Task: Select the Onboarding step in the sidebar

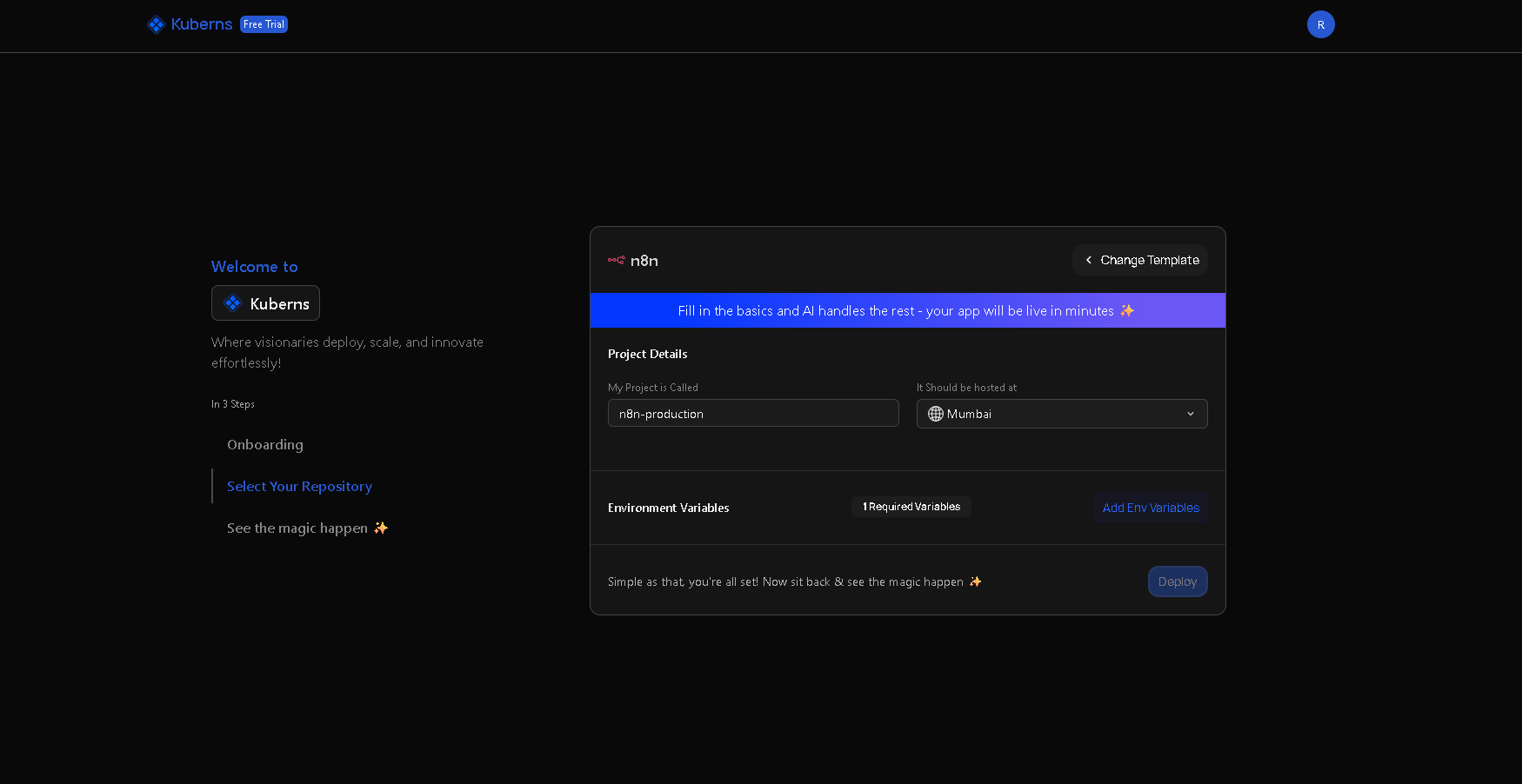Action: pyautogui.click(x=265, y=444)
